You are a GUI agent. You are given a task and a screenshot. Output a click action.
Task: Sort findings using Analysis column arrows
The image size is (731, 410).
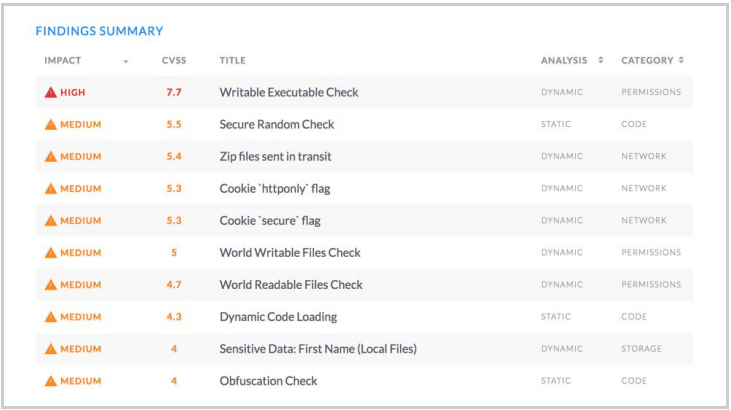pyautogui.click(x=600, y=60)
